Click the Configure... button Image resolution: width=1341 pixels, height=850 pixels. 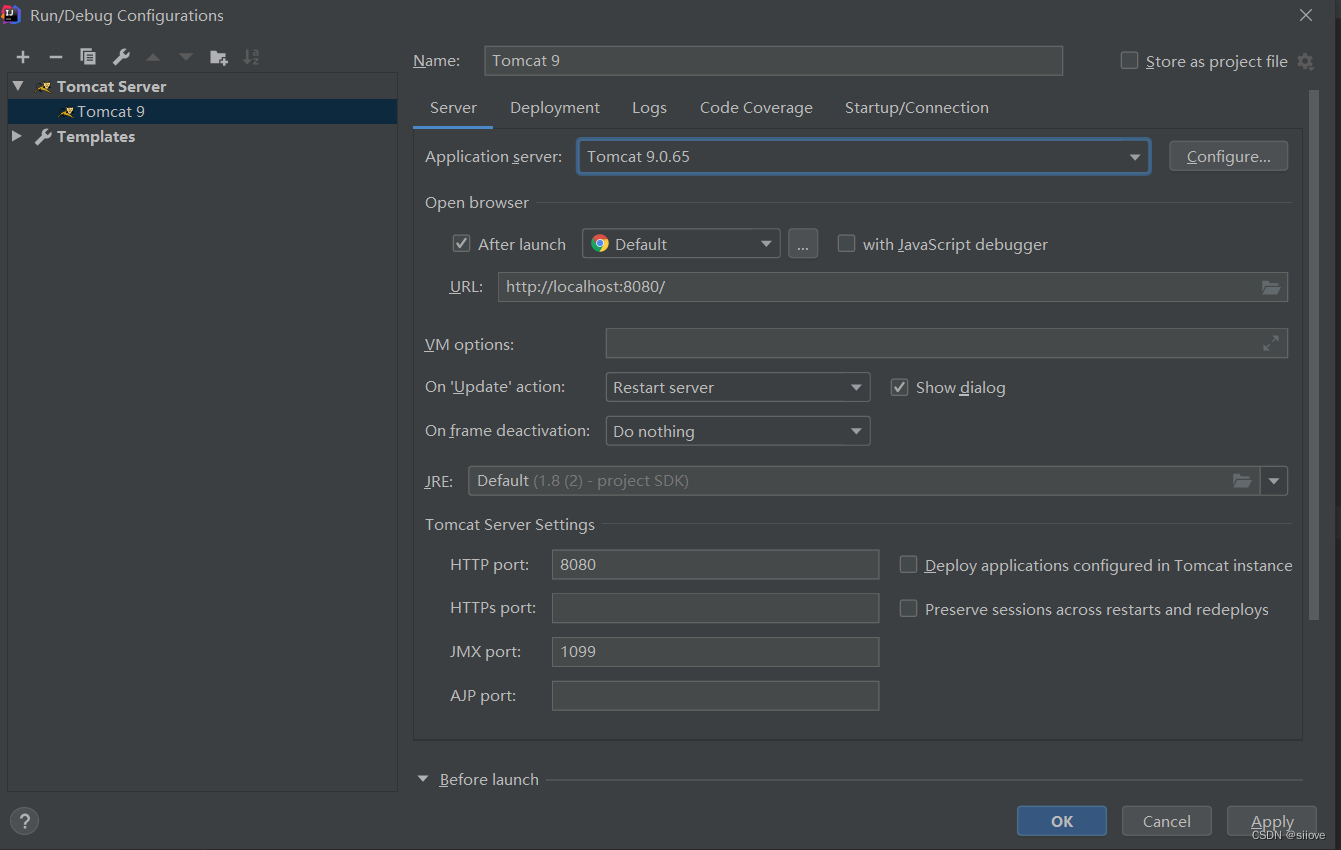point(1228,157)
